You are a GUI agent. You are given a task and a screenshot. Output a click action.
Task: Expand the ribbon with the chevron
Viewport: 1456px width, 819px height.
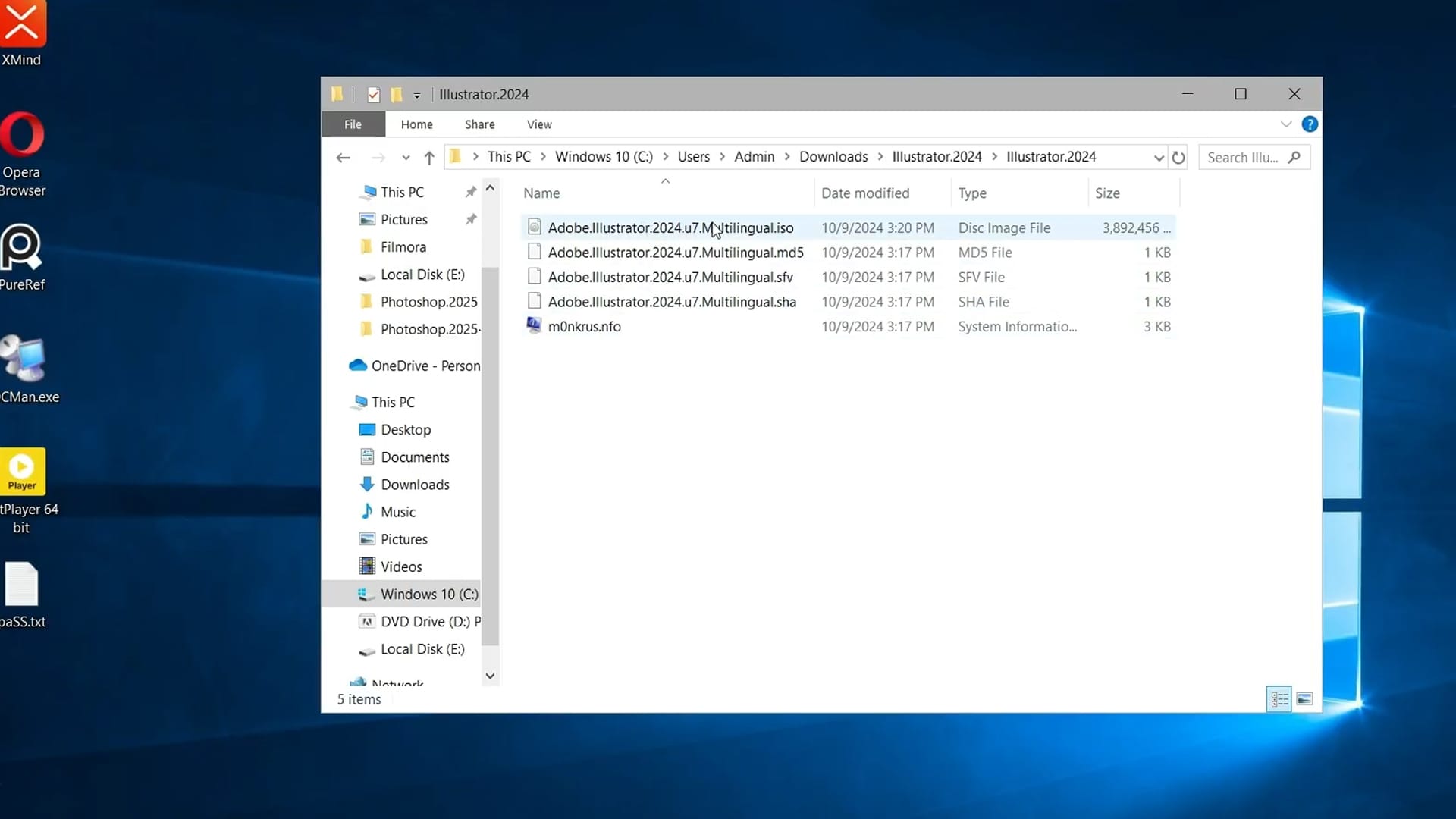click(1285, 124)
